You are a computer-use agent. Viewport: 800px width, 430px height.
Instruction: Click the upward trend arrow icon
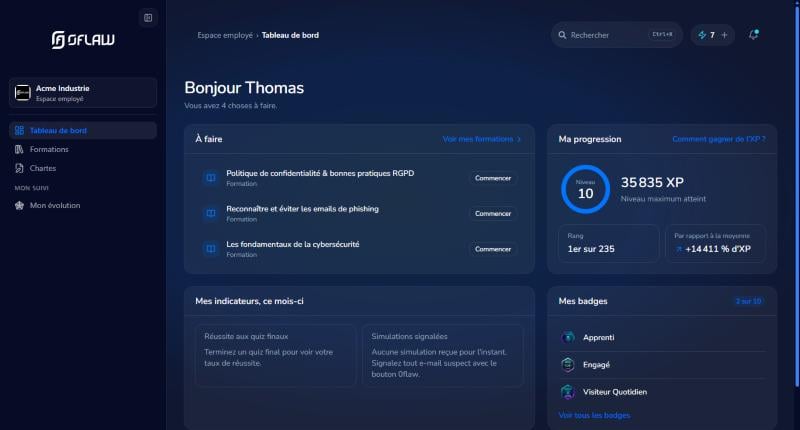(x=679, y=249)
